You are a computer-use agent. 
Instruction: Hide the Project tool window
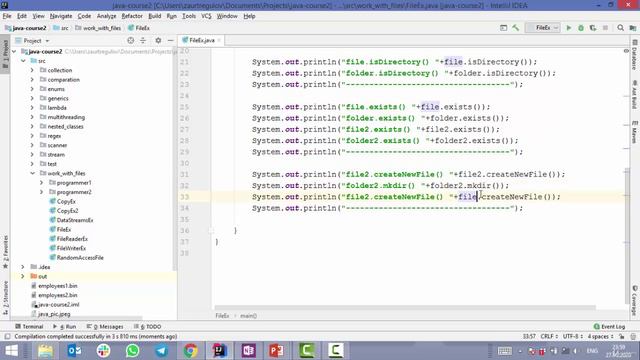(x=171, y=40)
